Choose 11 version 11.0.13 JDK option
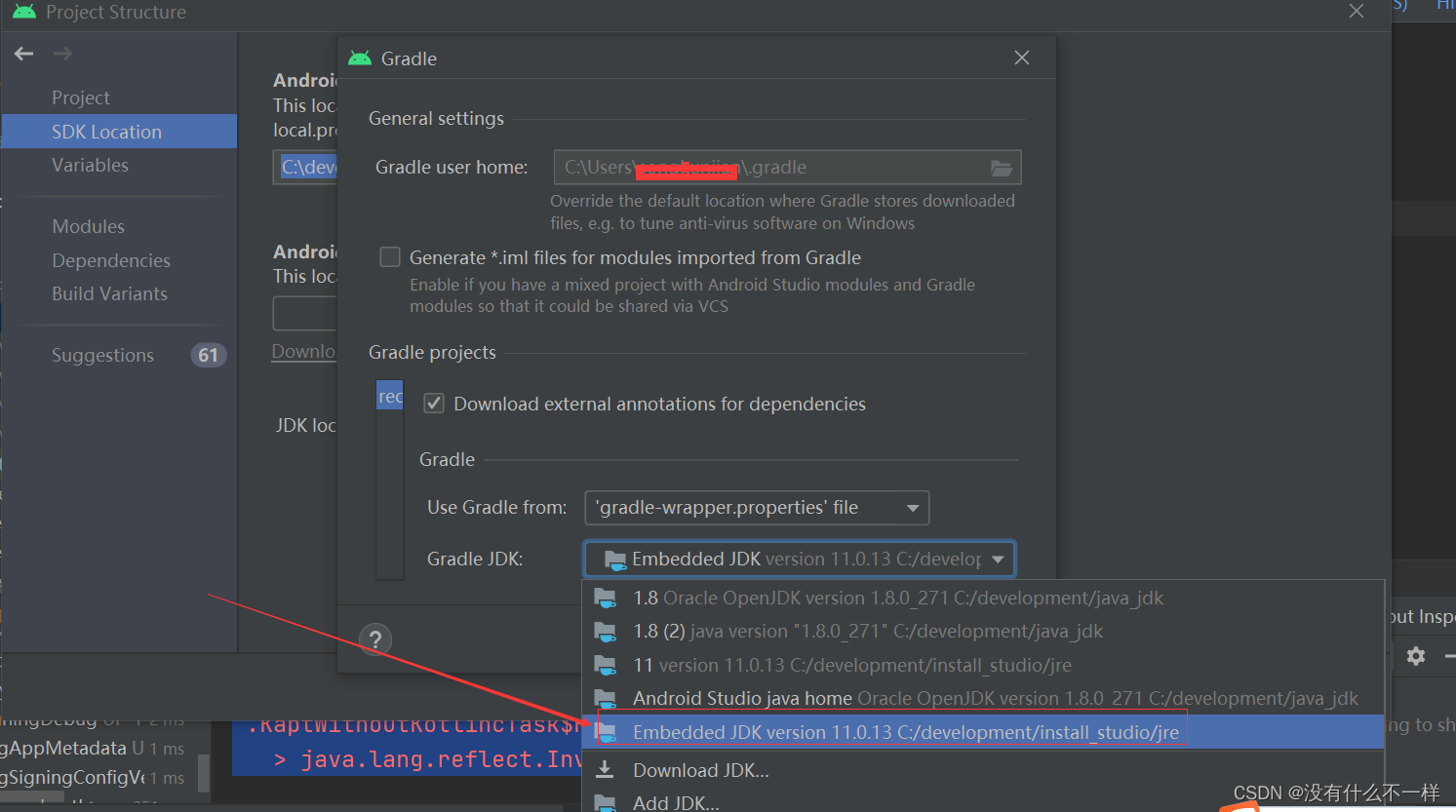Image resolution: width=1456 pixels, height=812 pixels. 983,666
